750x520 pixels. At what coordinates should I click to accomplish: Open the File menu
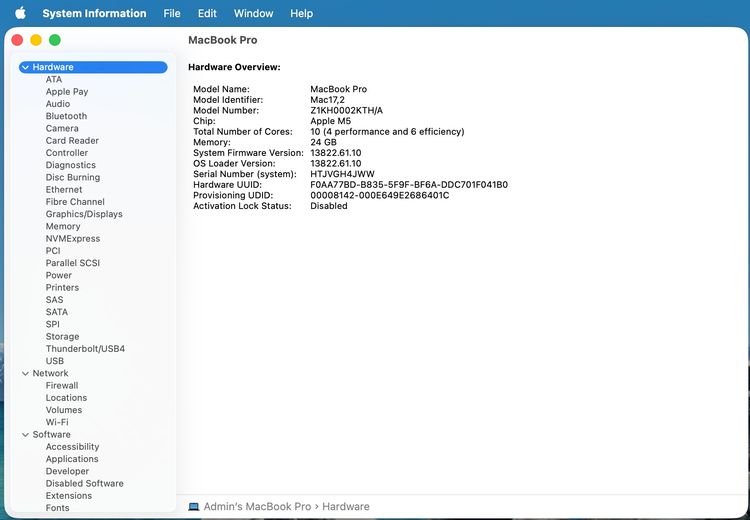click(172, 13)
